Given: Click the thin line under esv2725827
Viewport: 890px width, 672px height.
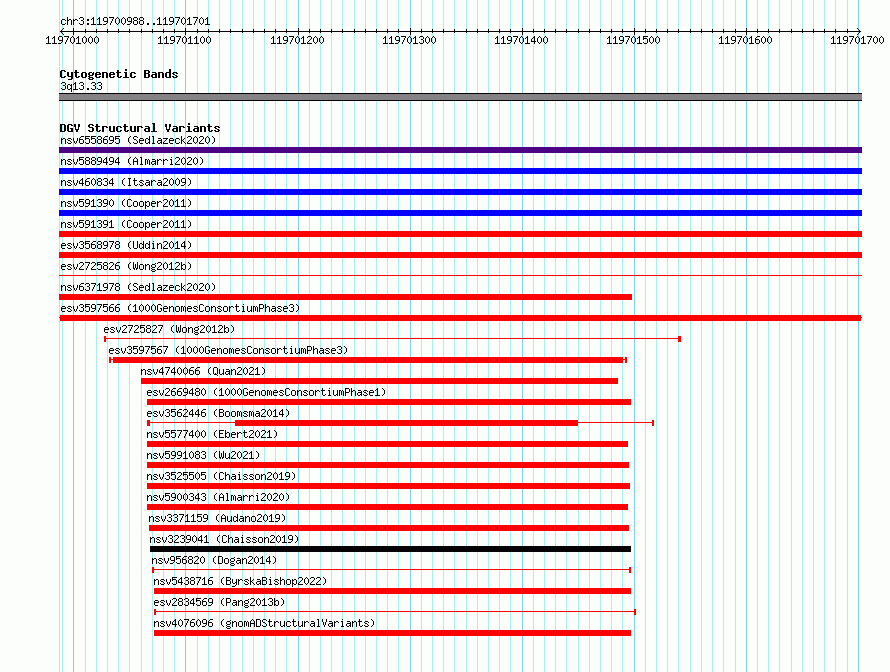Looking at the screenshot, I should click(x=392, y=339).
